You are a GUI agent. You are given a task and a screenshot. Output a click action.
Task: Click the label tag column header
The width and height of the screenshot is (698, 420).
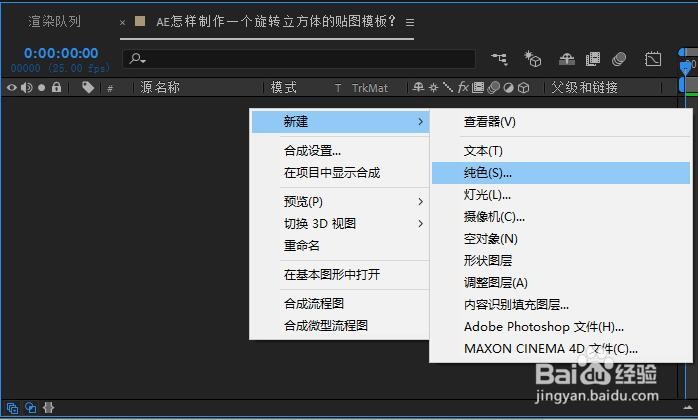88,87
